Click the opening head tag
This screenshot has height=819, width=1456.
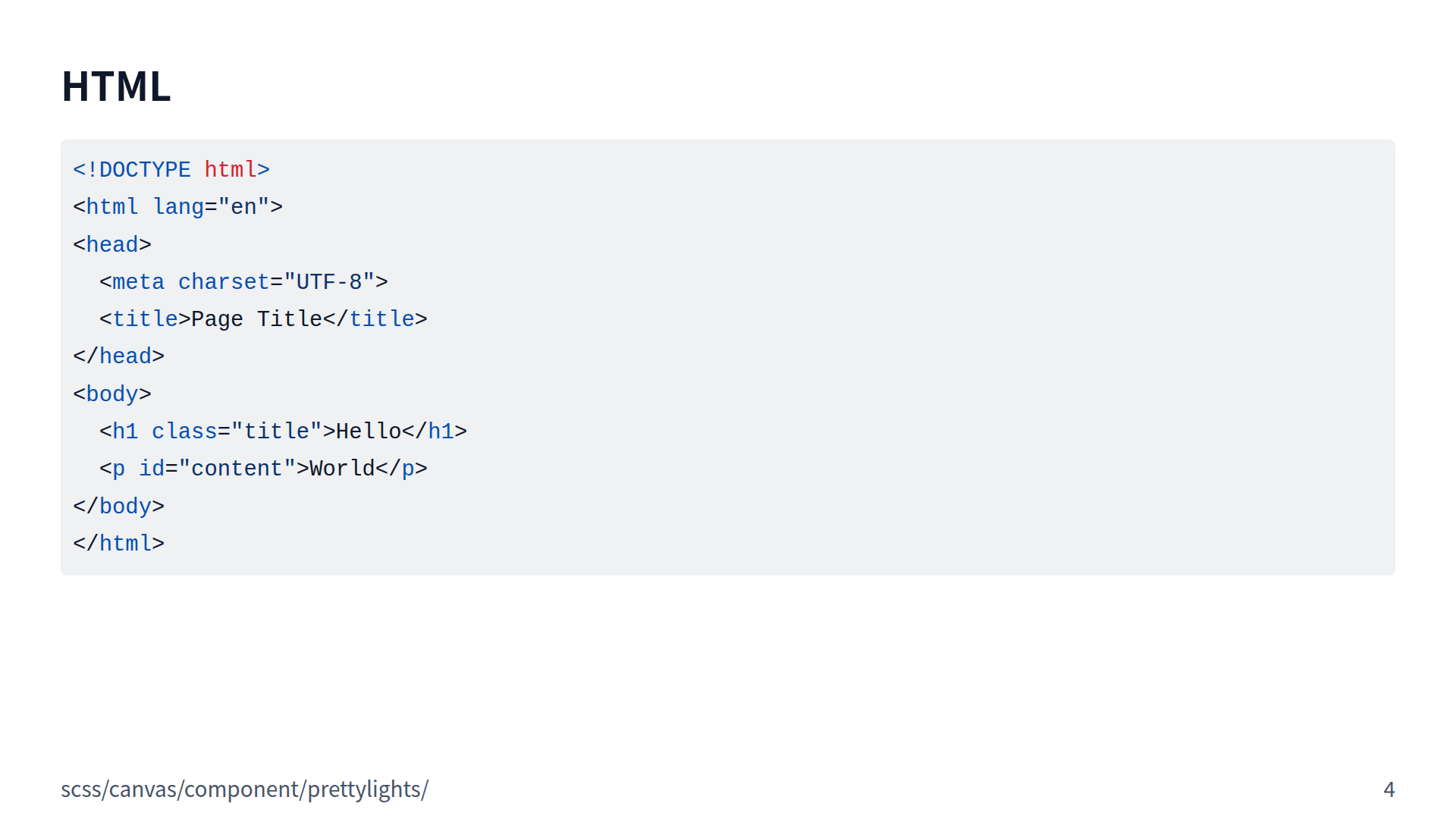click(112, 245)
